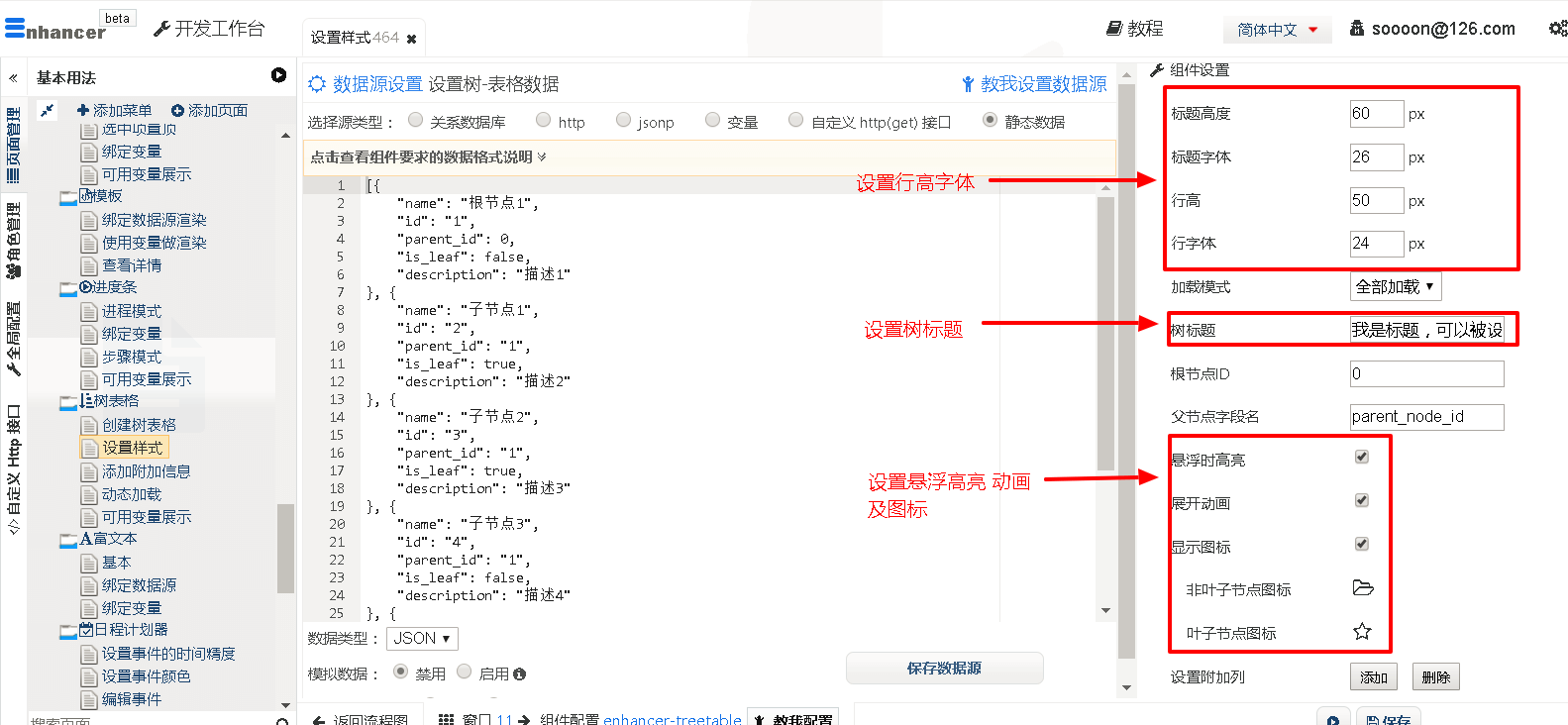
Task: Collapse the 树表格 folder in the tree
Action: (67, 402)
